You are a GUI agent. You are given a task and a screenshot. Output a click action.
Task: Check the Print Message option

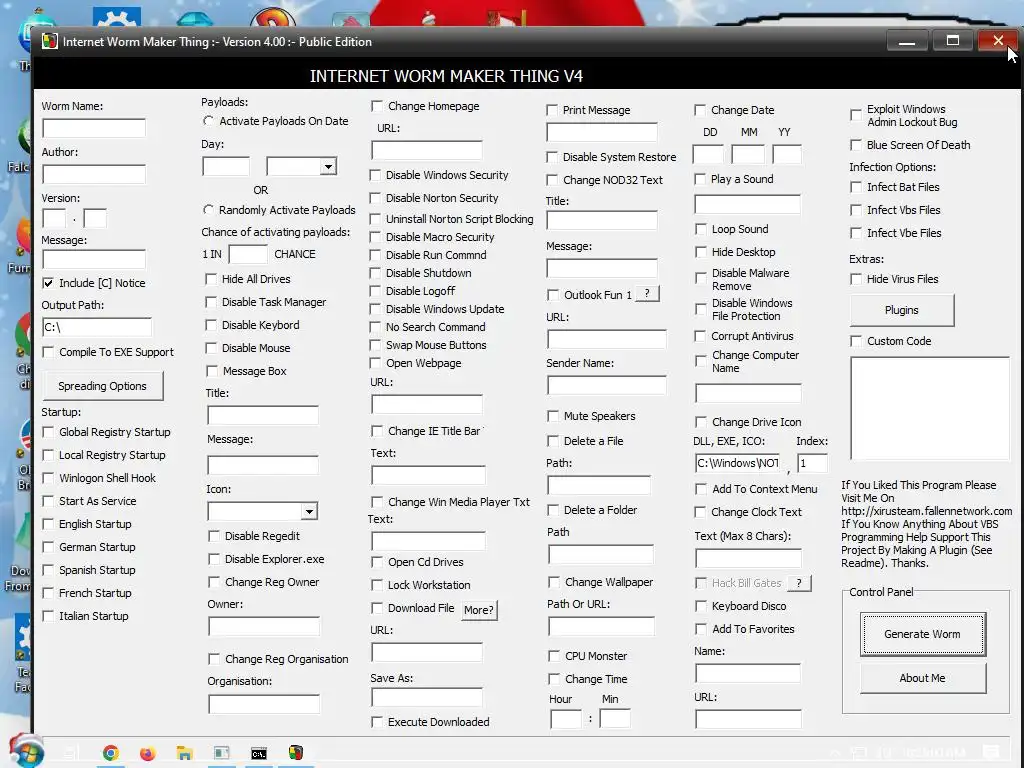pos(552,110)
